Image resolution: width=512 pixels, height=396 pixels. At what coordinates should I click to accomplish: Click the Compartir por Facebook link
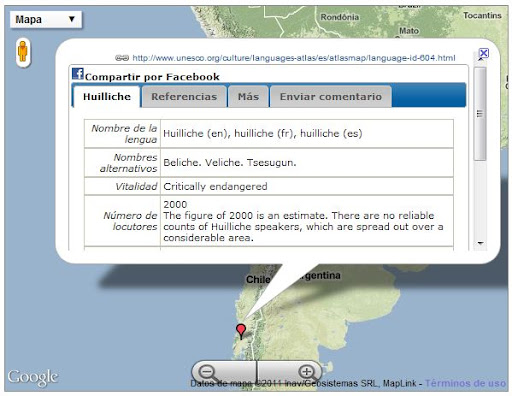152,77
